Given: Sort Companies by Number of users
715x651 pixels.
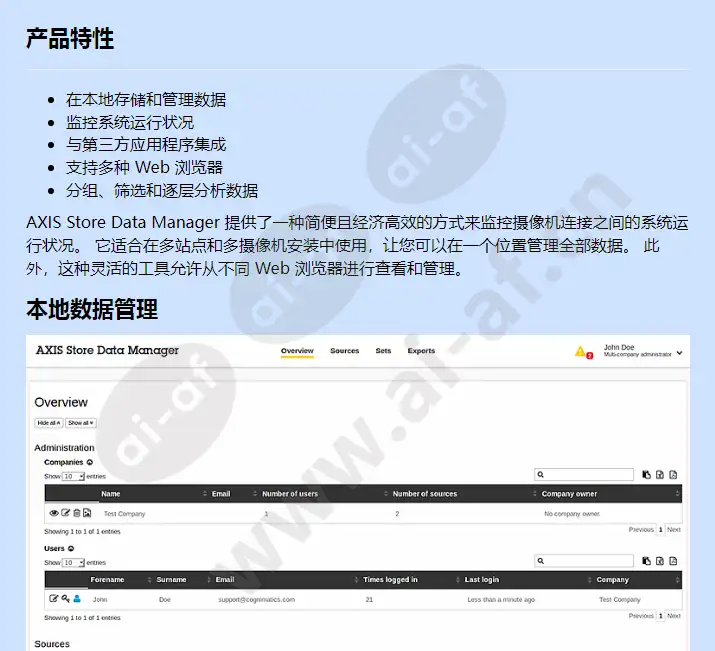Looking at the screenshot, I should click(x=290, y=494).
